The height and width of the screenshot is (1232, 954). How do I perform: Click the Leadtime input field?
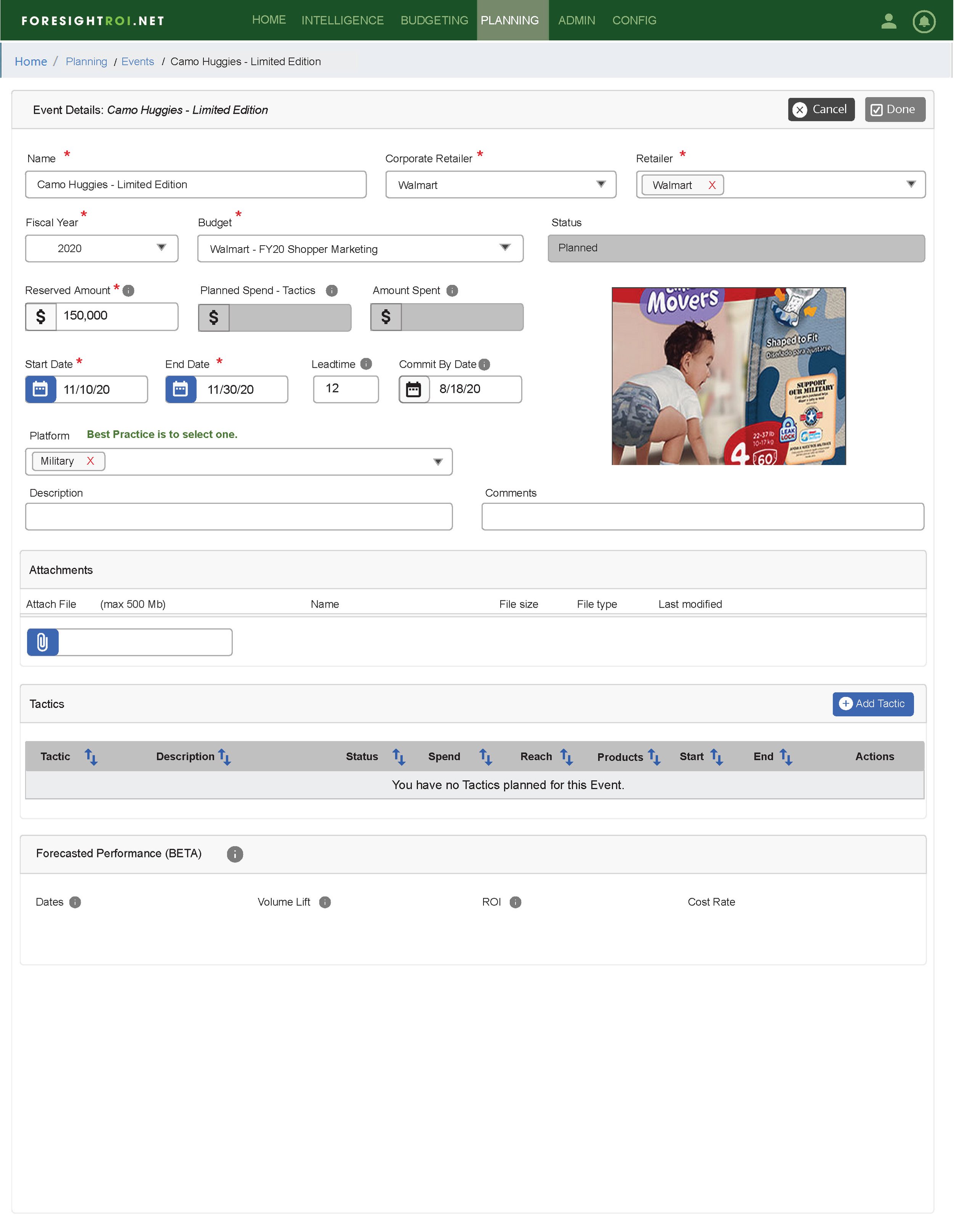pos(346,389)
